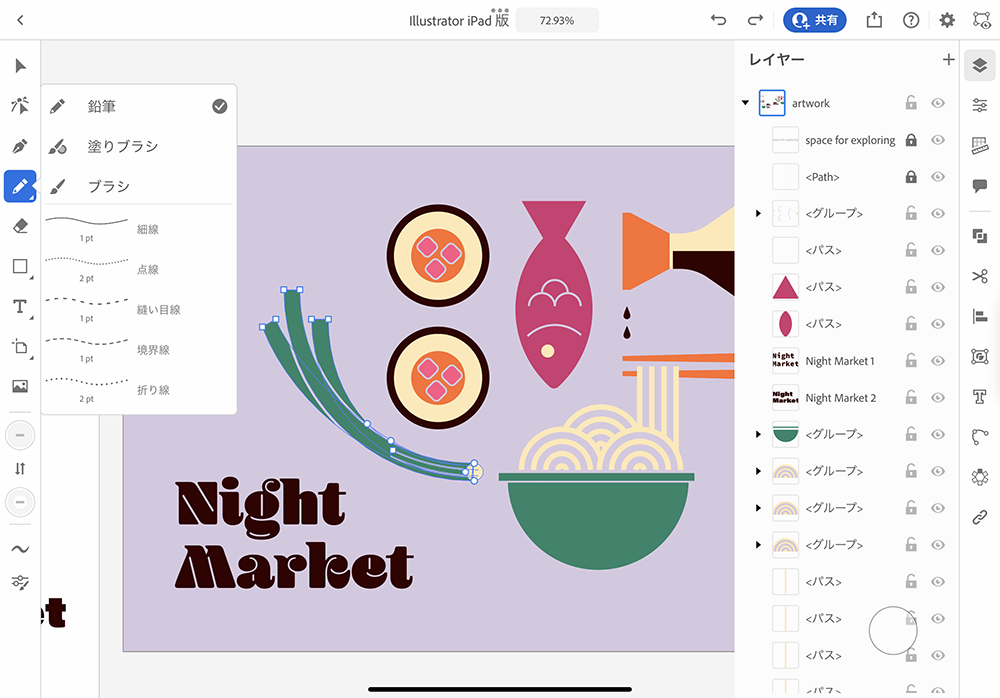1000x698 pixels.
Task: Open the Combine Shapes panel
Action: 980,236
